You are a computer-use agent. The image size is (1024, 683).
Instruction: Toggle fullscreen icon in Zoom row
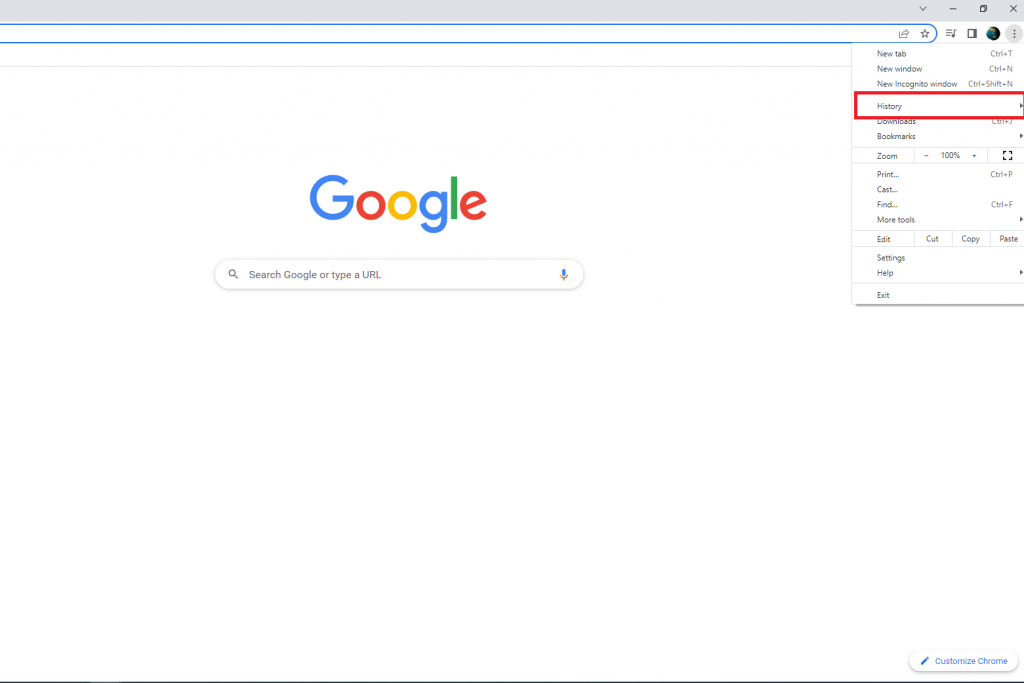[1008, 155]
